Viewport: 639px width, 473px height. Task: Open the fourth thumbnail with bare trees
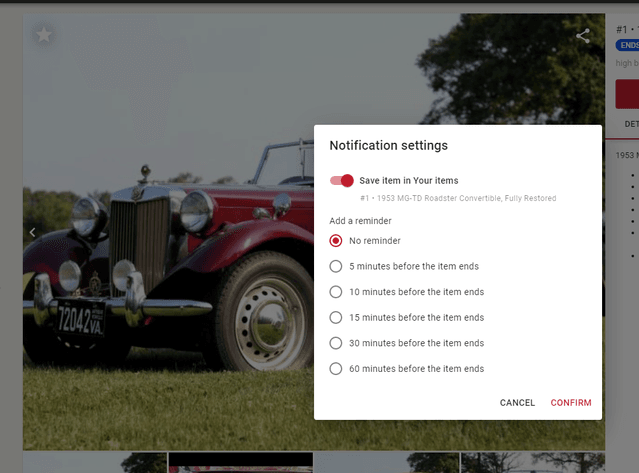point(533,462)
